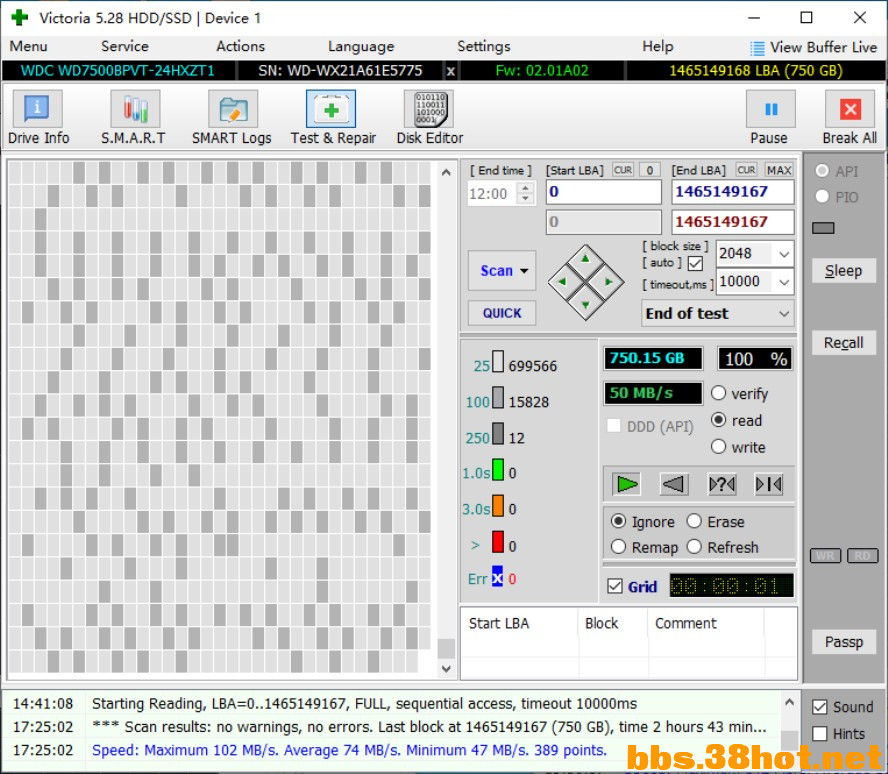
Task: Open the Service menu
Action: [x=125, y=46]
